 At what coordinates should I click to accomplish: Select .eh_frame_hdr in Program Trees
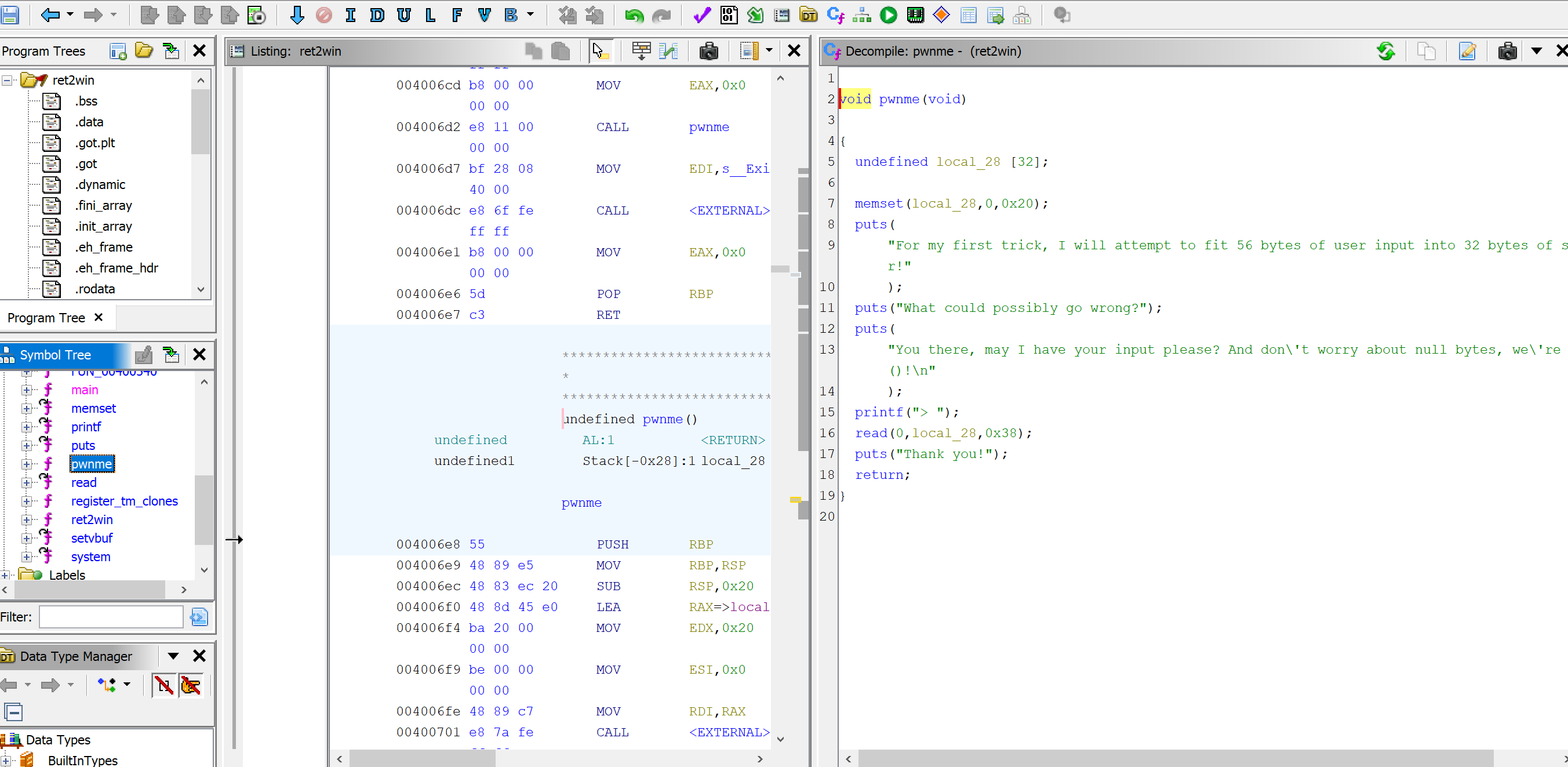tap(117, 268)
